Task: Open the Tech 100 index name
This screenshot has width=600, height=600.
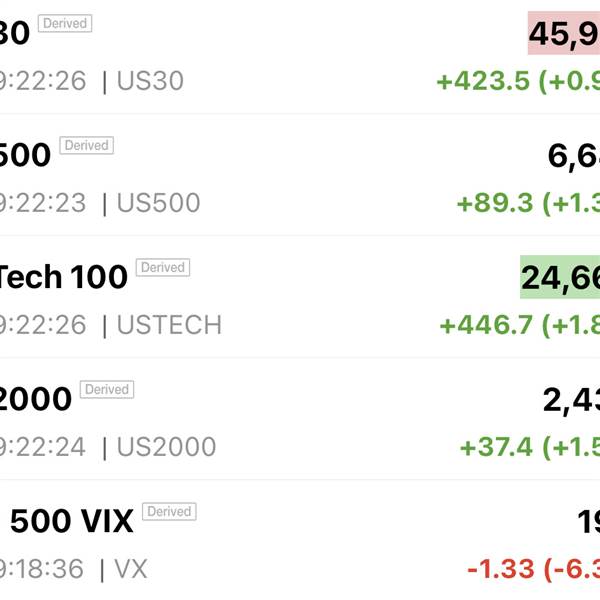Action: [62, 276]
